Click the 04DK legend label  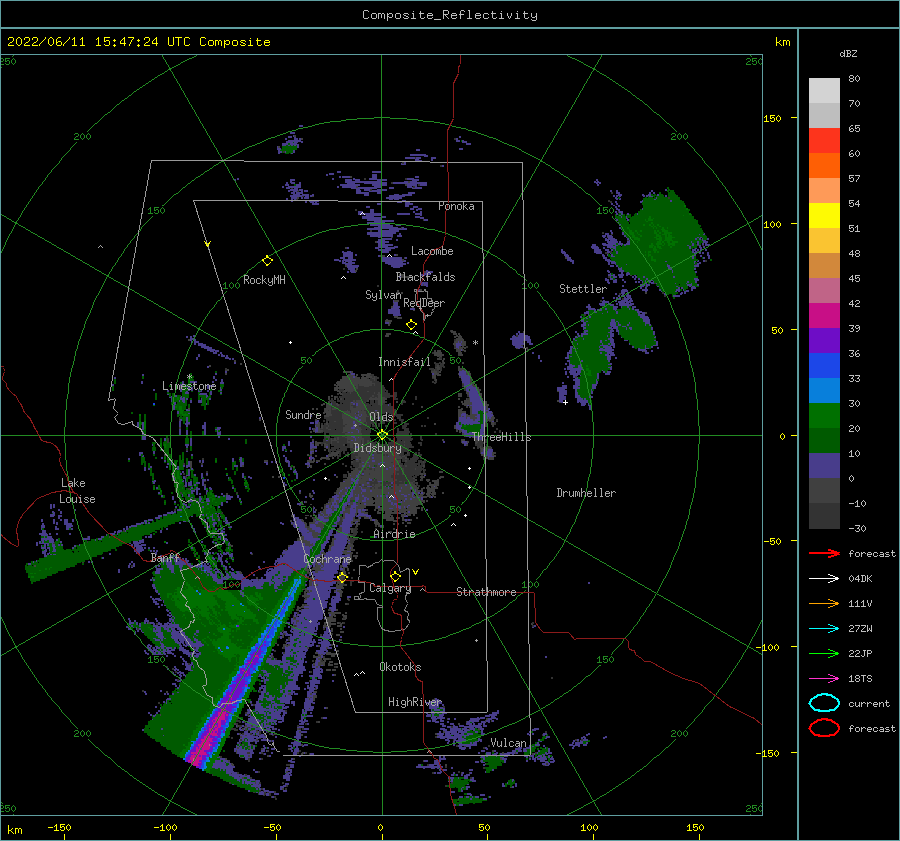tap(860, 579)
